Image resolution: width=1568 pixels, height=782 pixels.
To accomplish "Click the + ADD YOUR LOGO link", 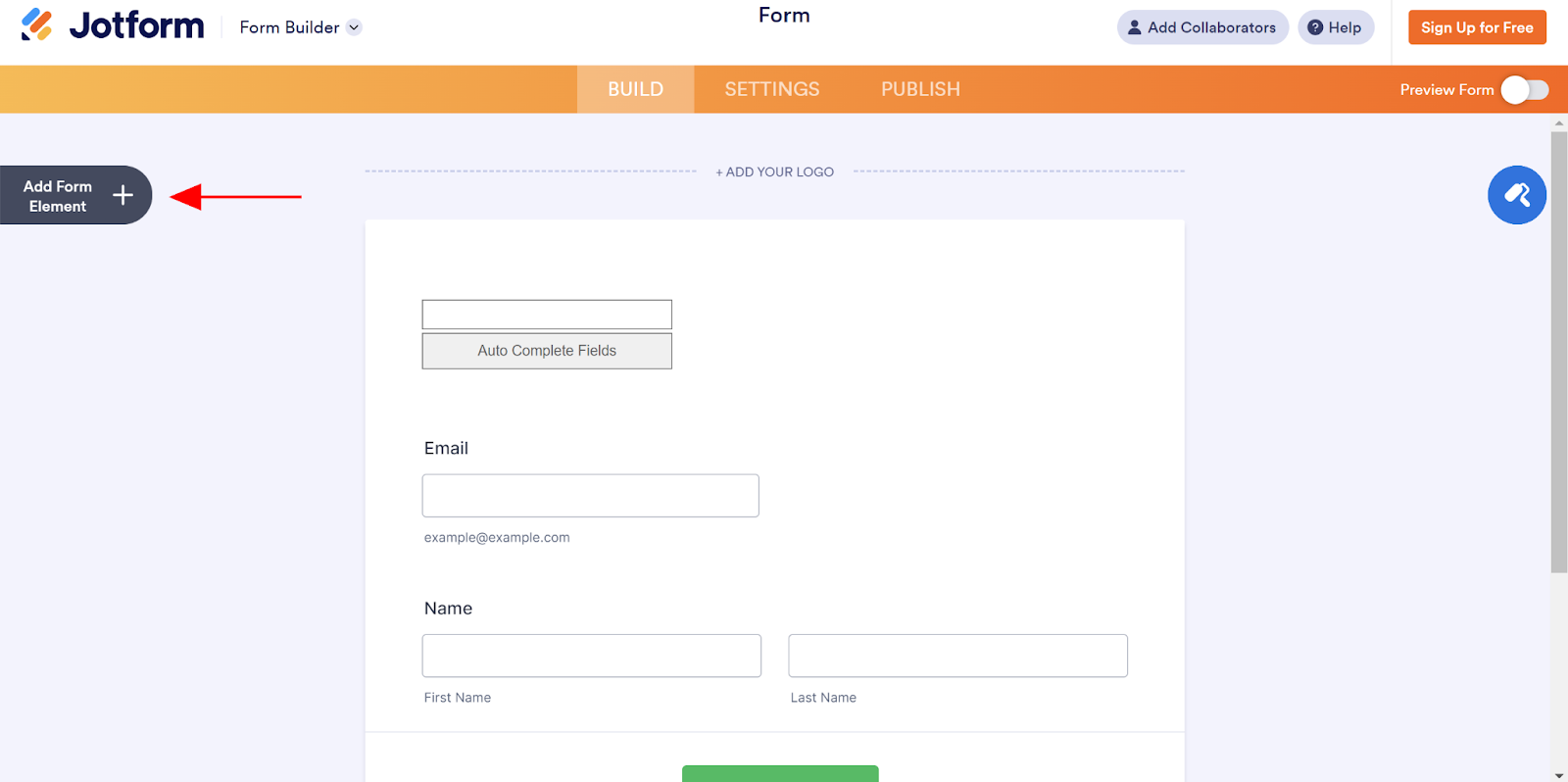I will point(774,171).
